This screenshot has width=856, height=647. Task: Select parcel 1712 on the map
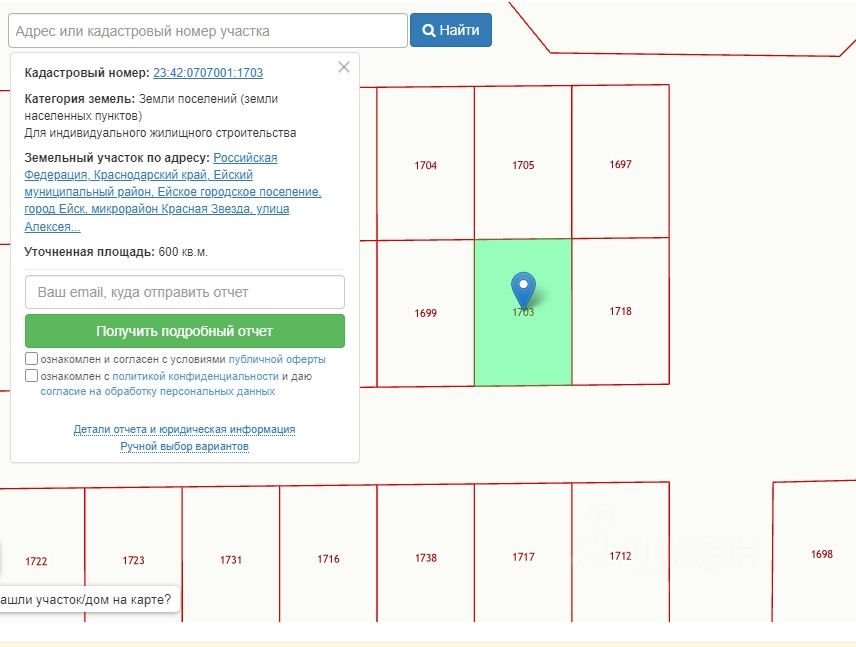click(x=621, y=556)
